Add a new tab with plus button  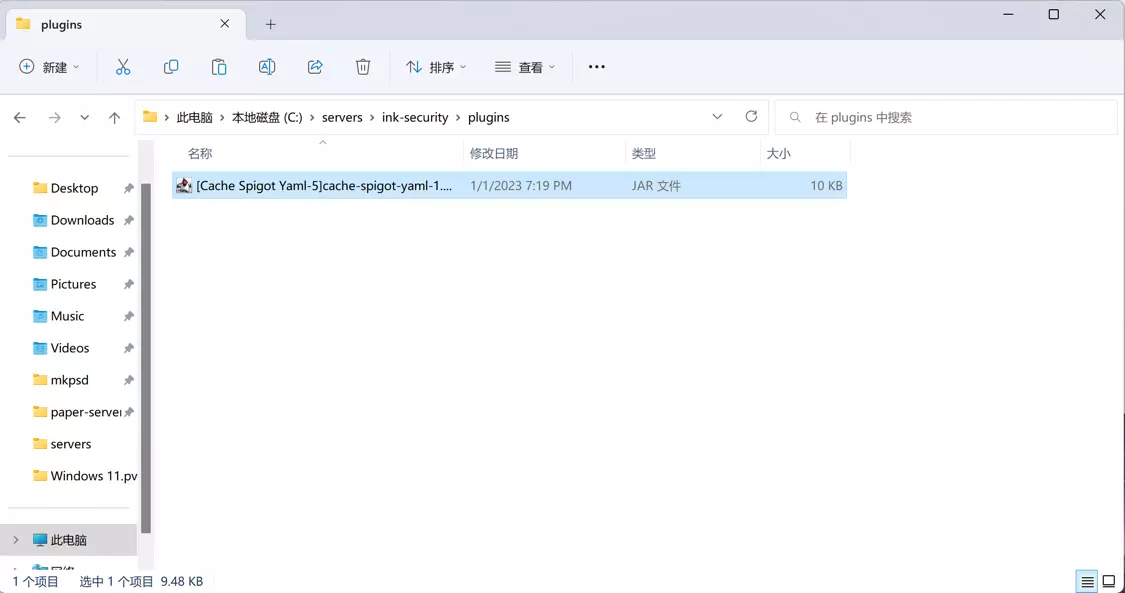271,24
